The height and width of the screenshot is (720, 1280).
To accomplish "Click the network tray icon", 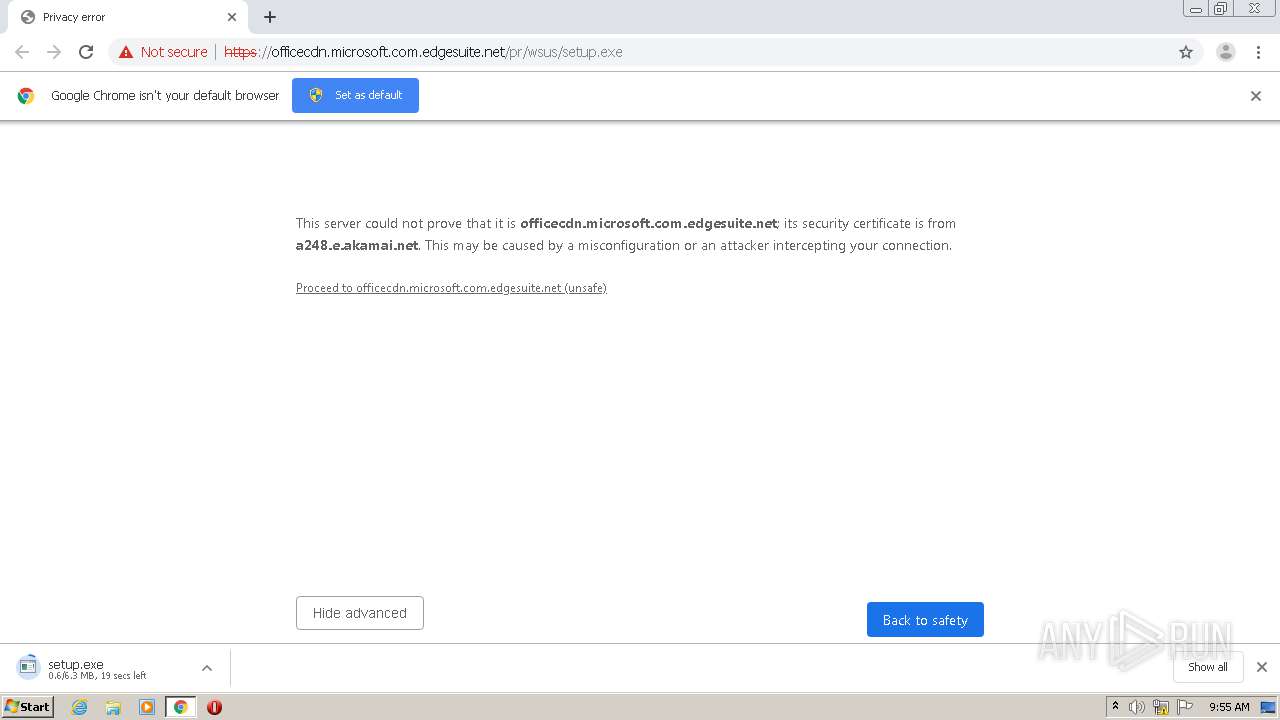I will tap(1161, 707).
